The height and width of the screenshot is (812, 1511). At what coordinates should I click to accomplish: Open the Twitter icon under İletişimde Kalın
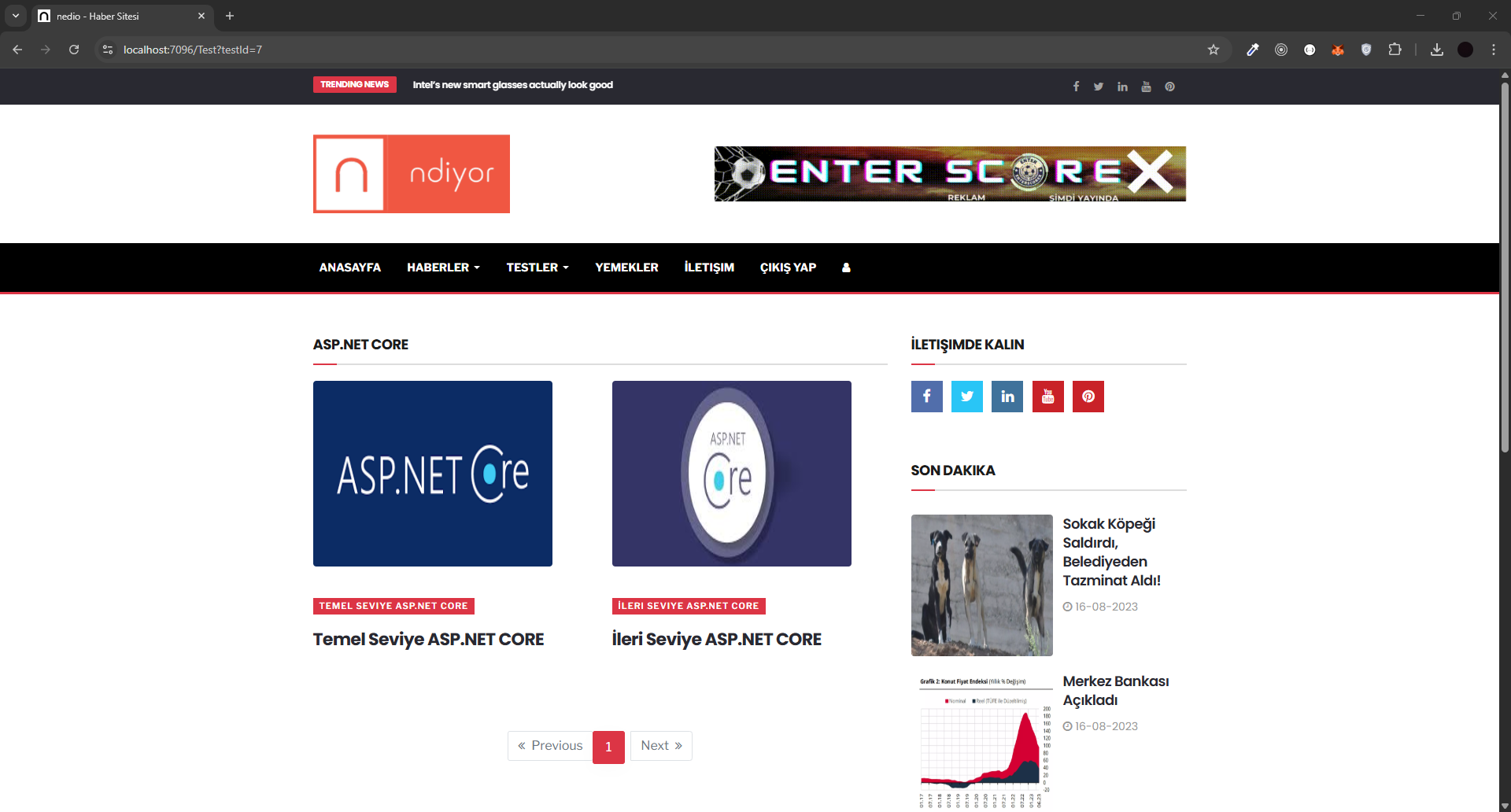966,397
